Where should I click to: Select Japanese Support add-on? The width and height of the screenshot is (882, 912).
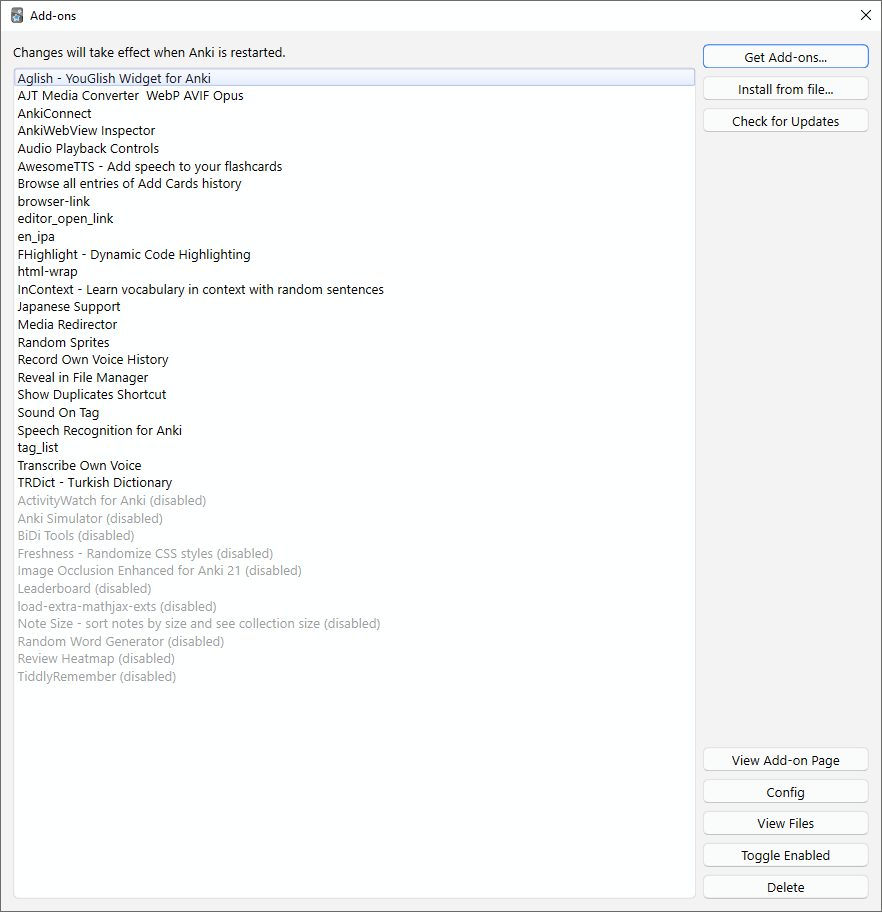[x=354, y=307]
